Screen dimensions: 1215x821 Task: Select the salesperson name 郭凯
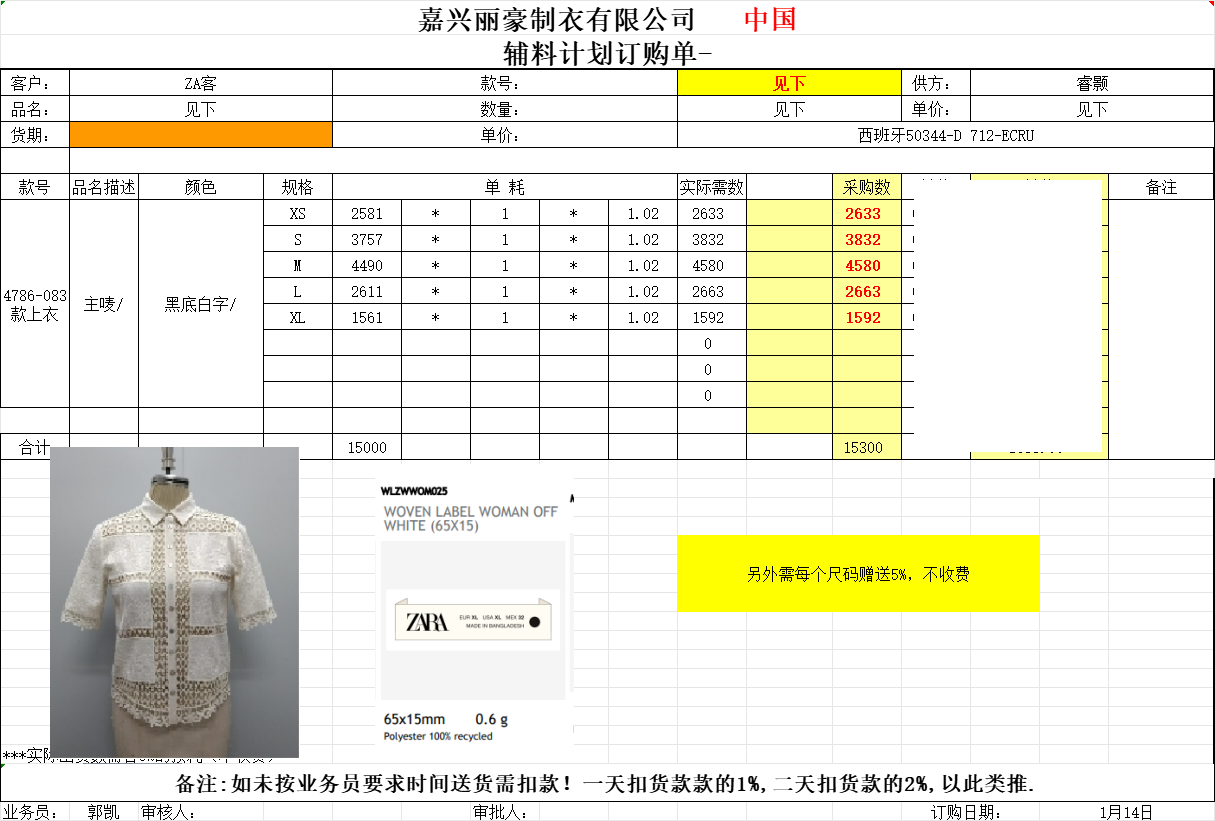point(103,812)
